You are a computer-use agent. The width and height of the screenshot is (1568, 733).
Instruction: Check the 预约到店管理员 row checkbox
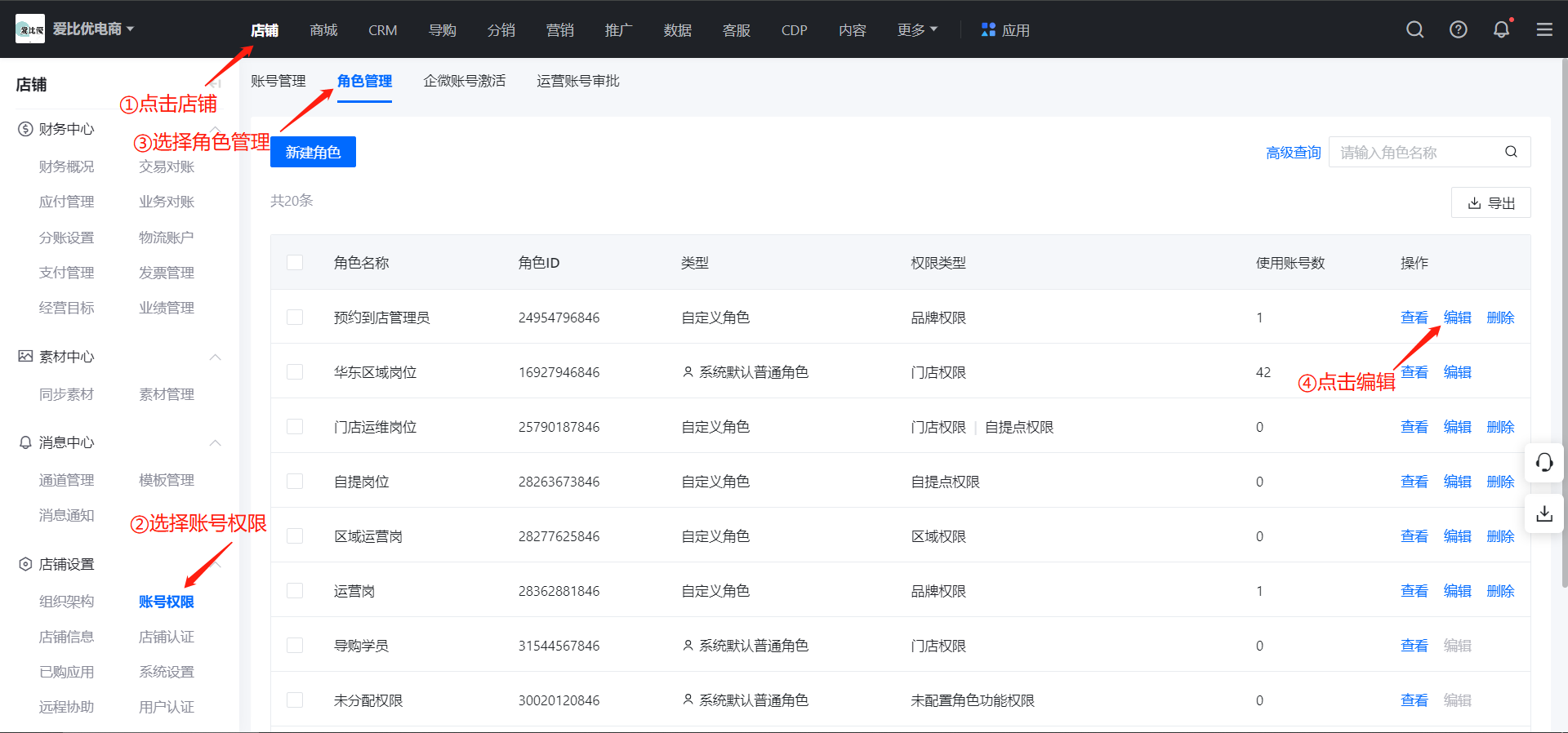295,317
